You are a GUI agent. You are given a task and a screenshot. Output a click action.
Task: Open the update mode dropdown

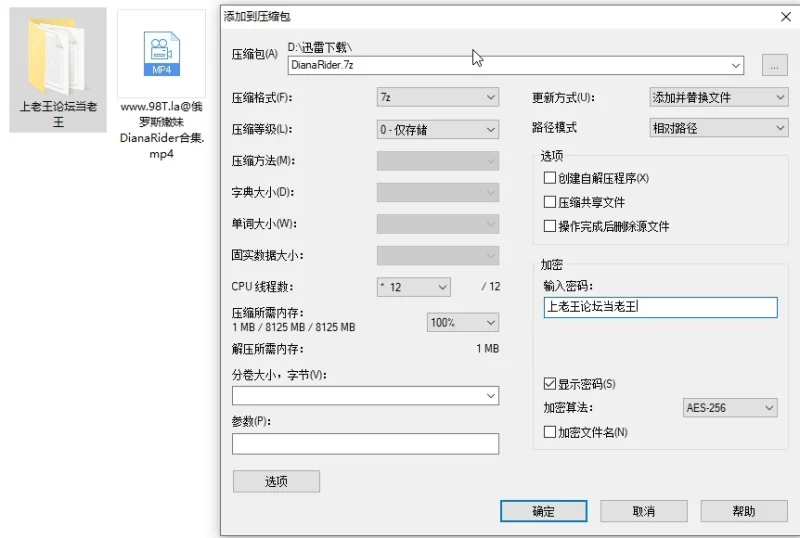pyautogui.click(x=718, y=97)
